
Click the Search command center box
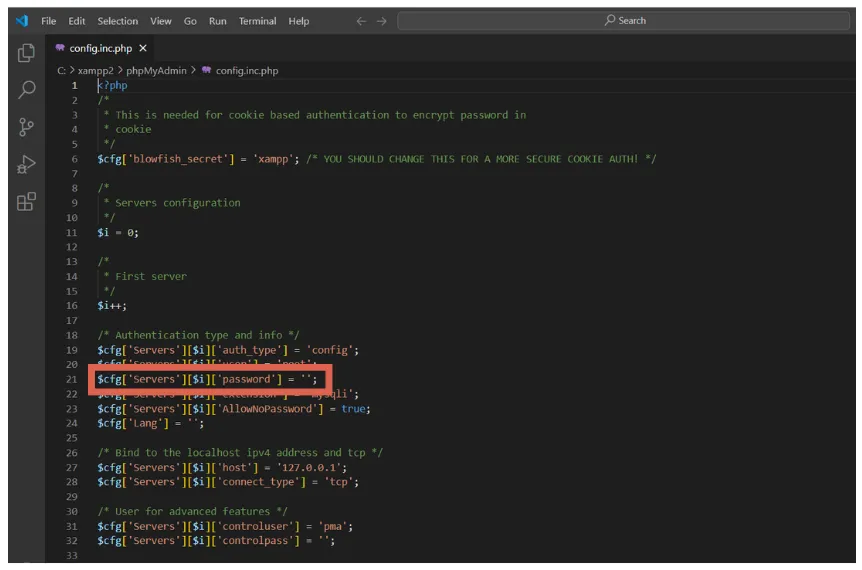623,21
